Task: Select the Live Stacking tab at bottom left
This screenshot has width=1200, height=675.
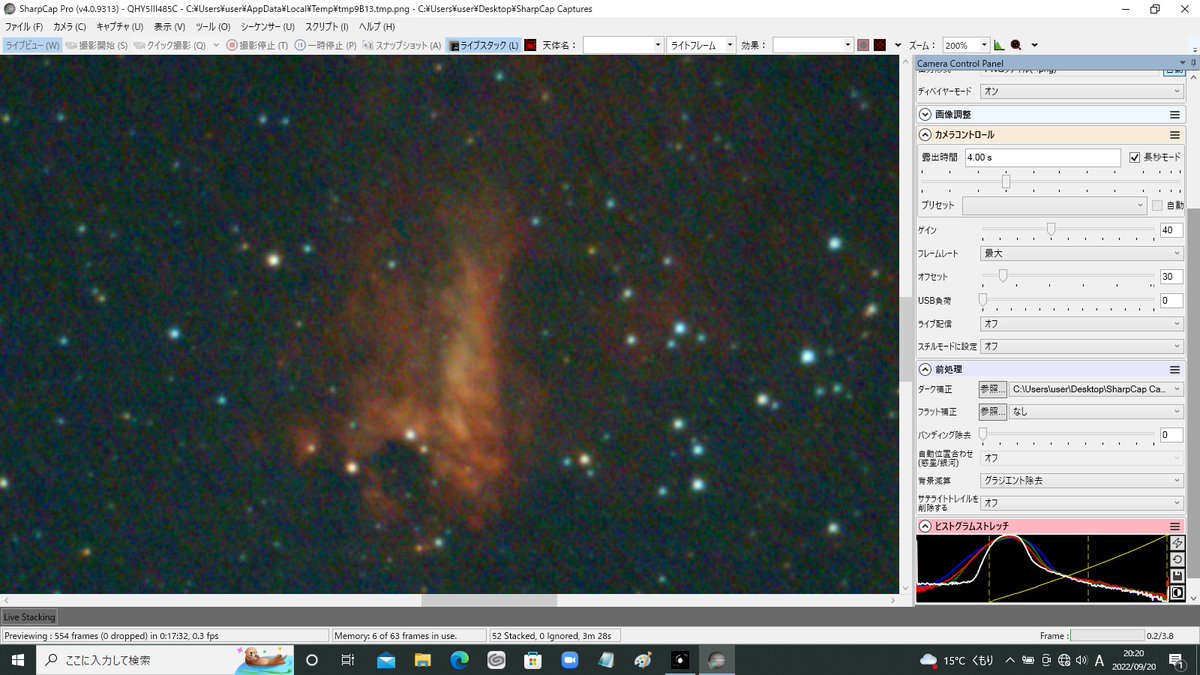Action: 29,617
